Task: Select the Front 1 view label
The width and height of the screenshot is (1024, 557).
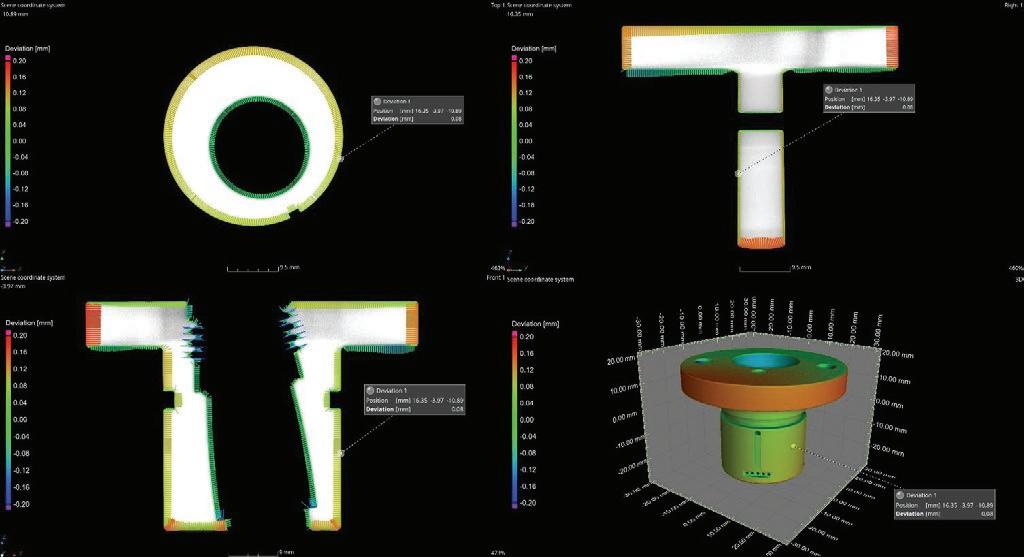Action: click(x=496, y=278)
